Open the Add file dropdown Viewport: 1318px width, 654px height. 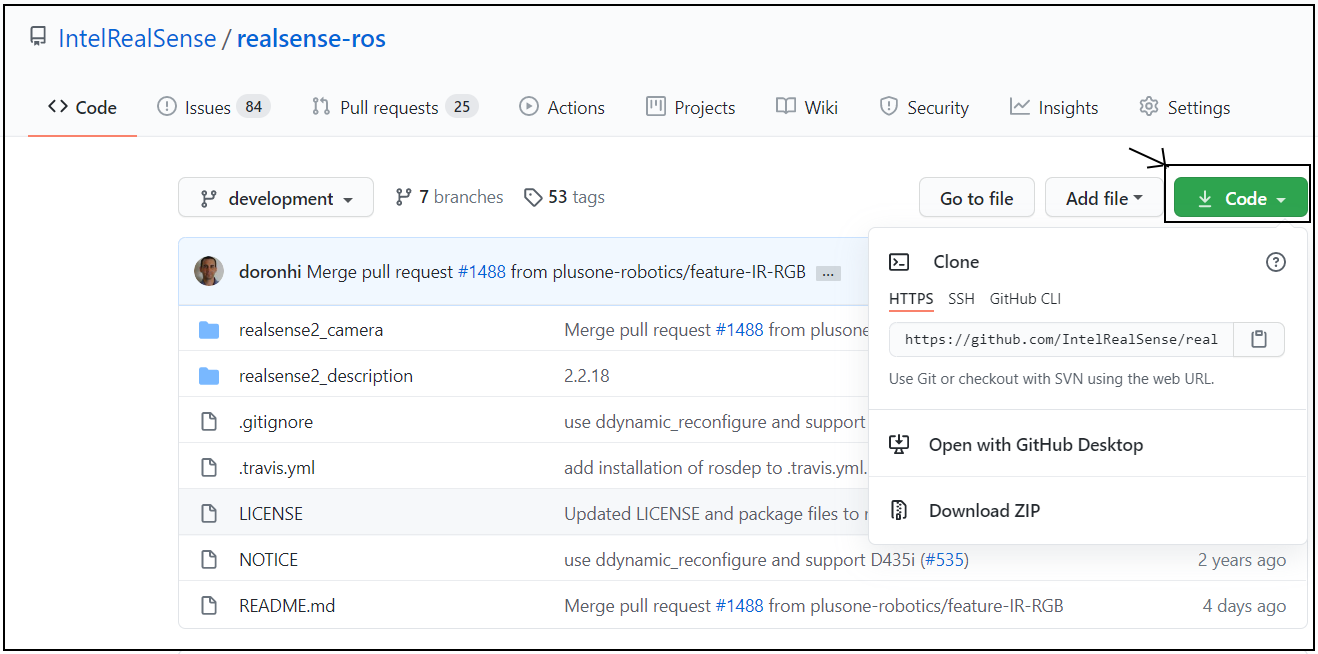coord(1103,197)
